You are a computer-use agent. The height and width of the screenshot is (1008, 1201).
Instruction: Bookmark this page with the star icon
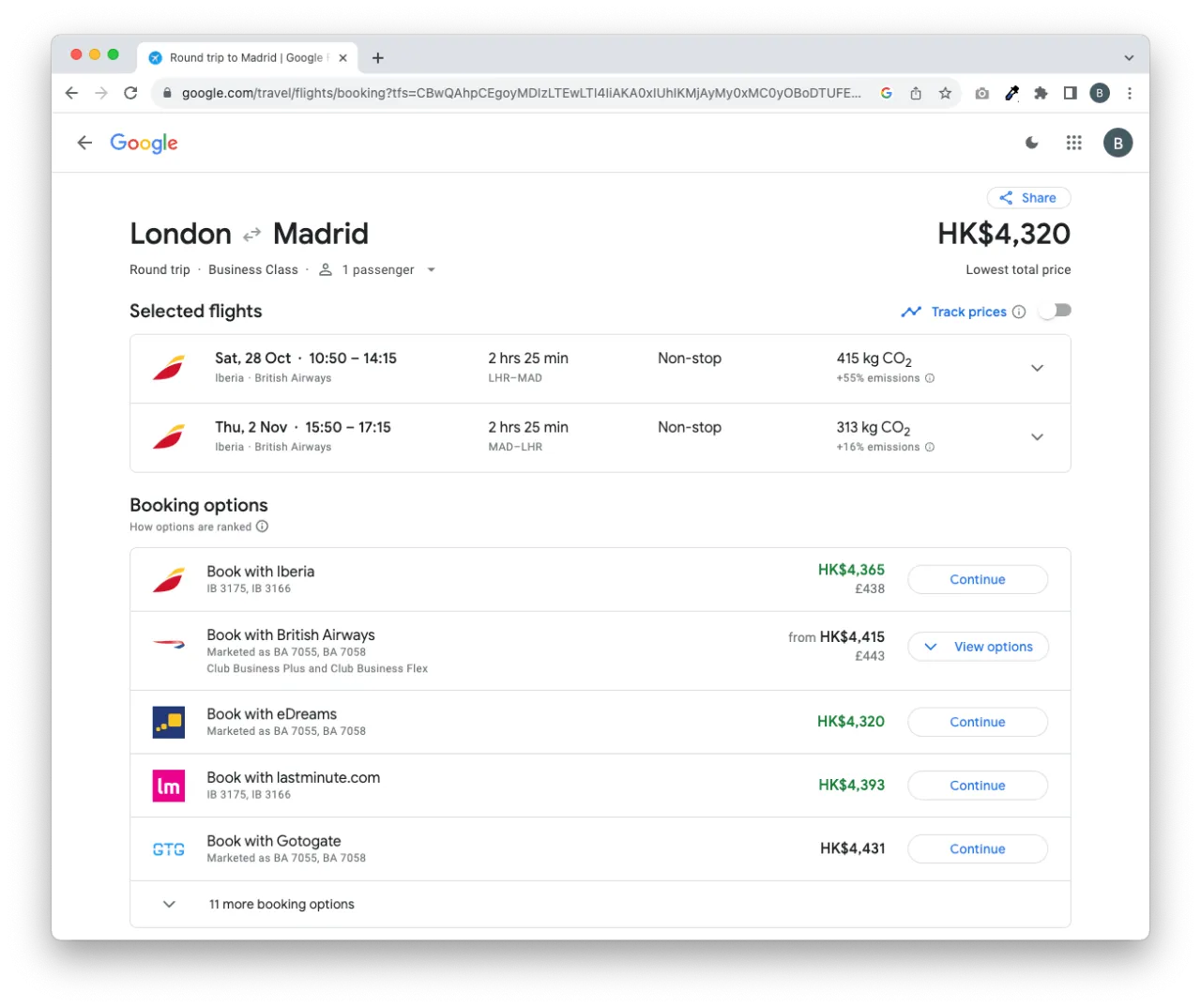point(945,93)
